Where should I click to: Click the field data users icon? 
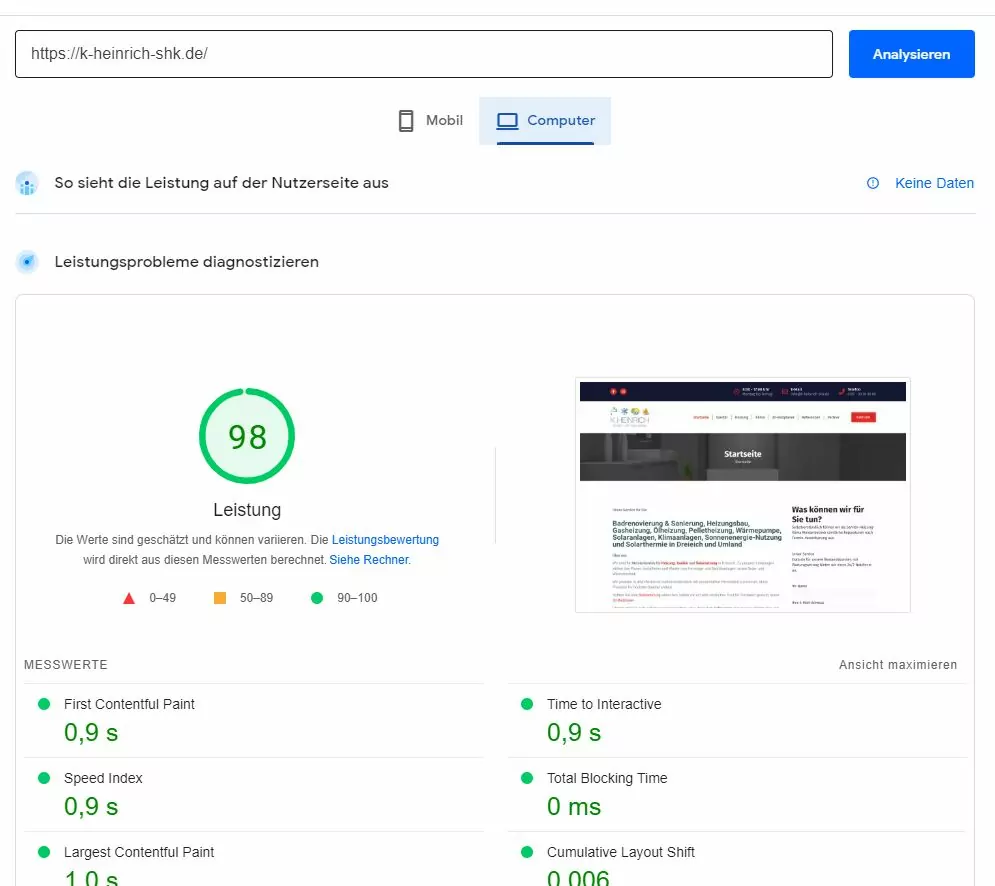tap(27, 184)
